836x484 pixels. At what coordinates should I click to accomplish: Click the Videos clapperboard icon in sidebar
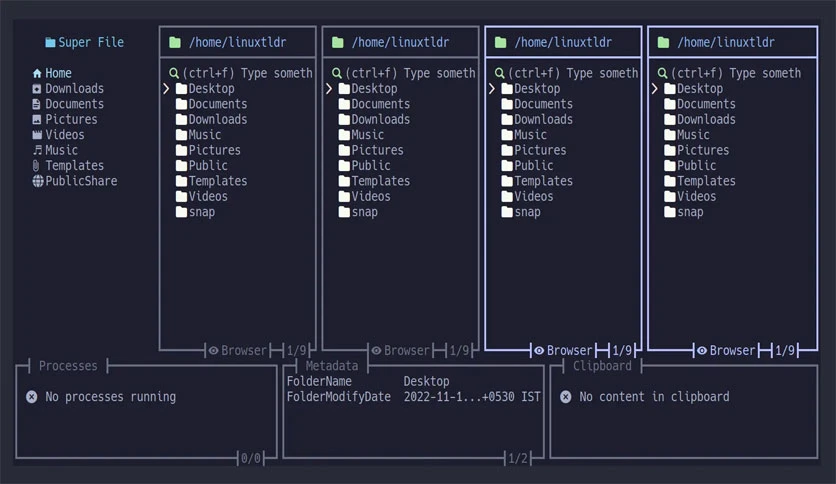(x=37, y=135)
